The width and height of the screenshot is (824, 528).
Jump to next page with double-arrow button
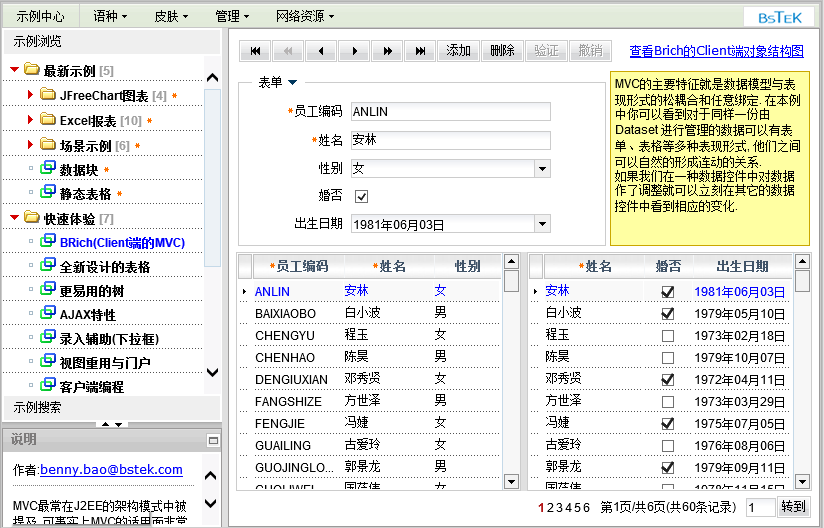click(x=387, y=51)
